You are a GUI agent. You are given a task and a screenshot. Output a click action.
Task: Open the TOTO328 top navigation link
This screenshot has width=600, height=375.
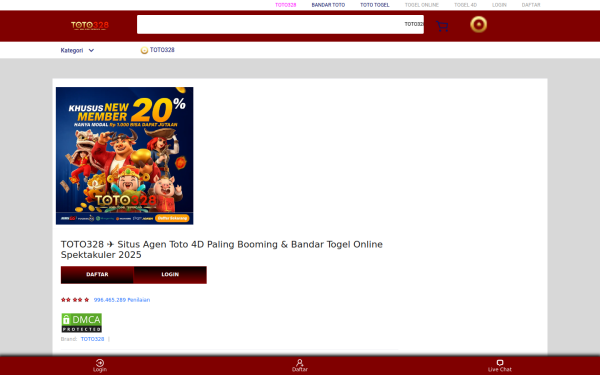click(x=285, y=5)
